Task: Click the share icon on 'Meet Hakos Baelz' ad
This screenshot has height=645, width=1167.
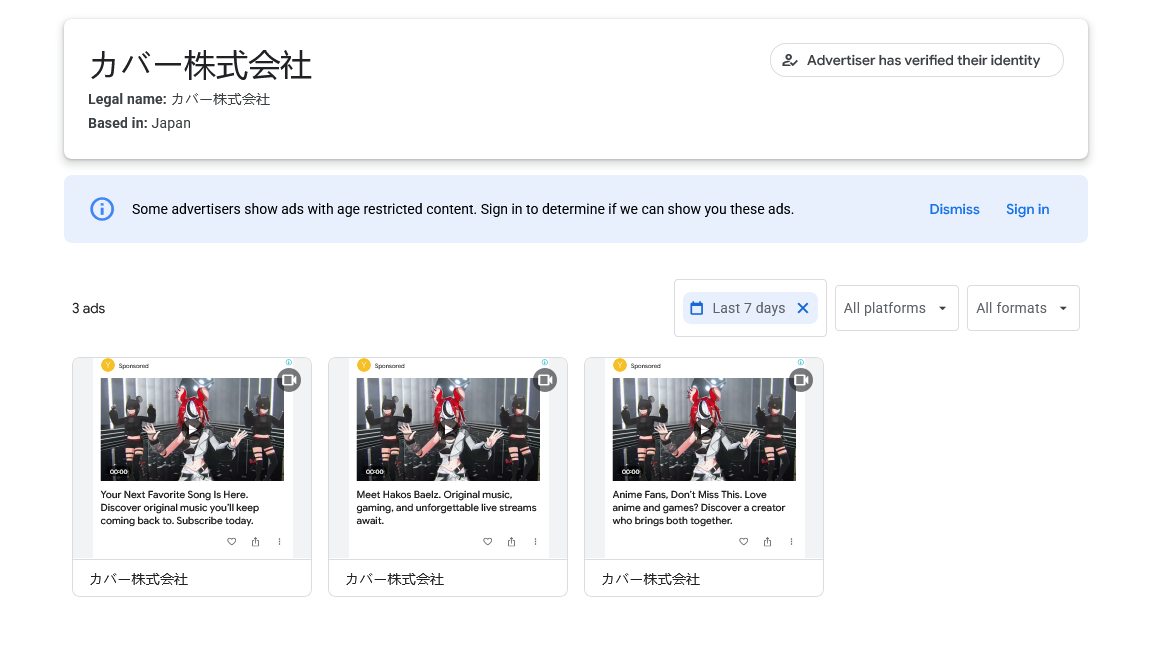Action: [511, 542]
